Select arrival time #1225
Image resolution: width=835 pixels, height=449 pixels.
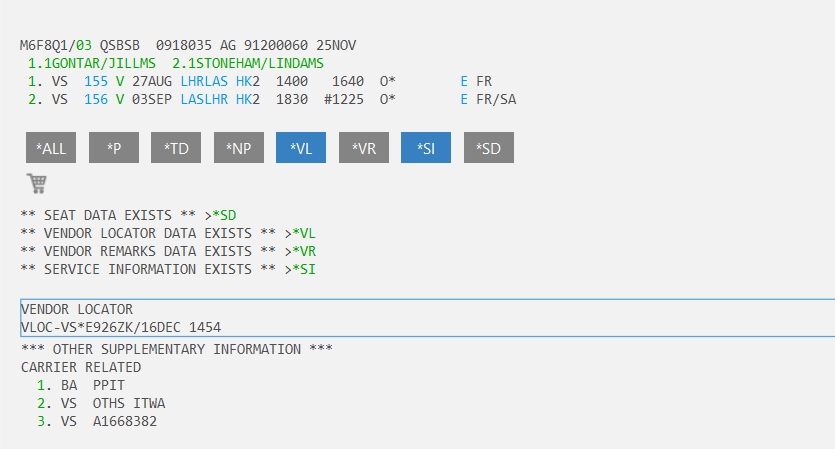click(x=344, y=100)
